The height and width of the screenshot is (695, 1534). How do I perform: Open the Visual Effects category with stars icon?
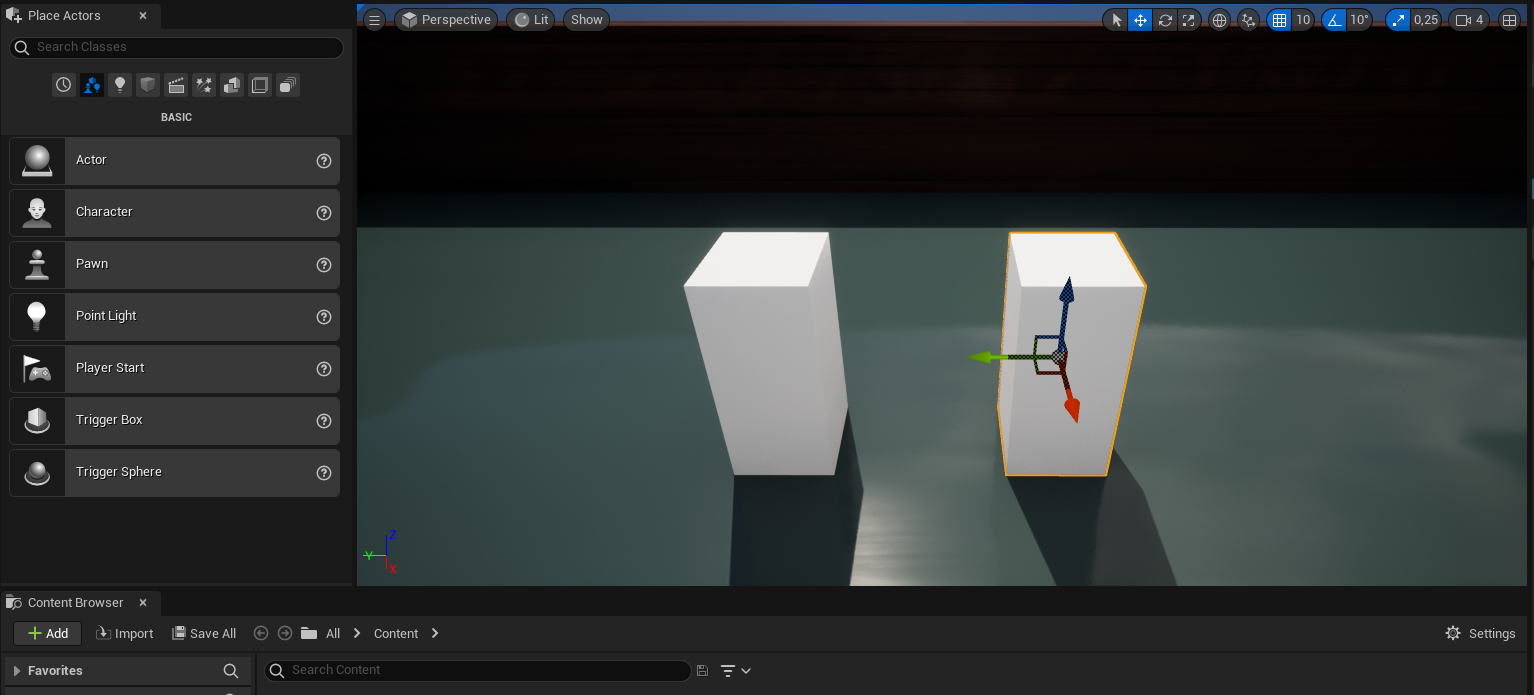[204, 85]
